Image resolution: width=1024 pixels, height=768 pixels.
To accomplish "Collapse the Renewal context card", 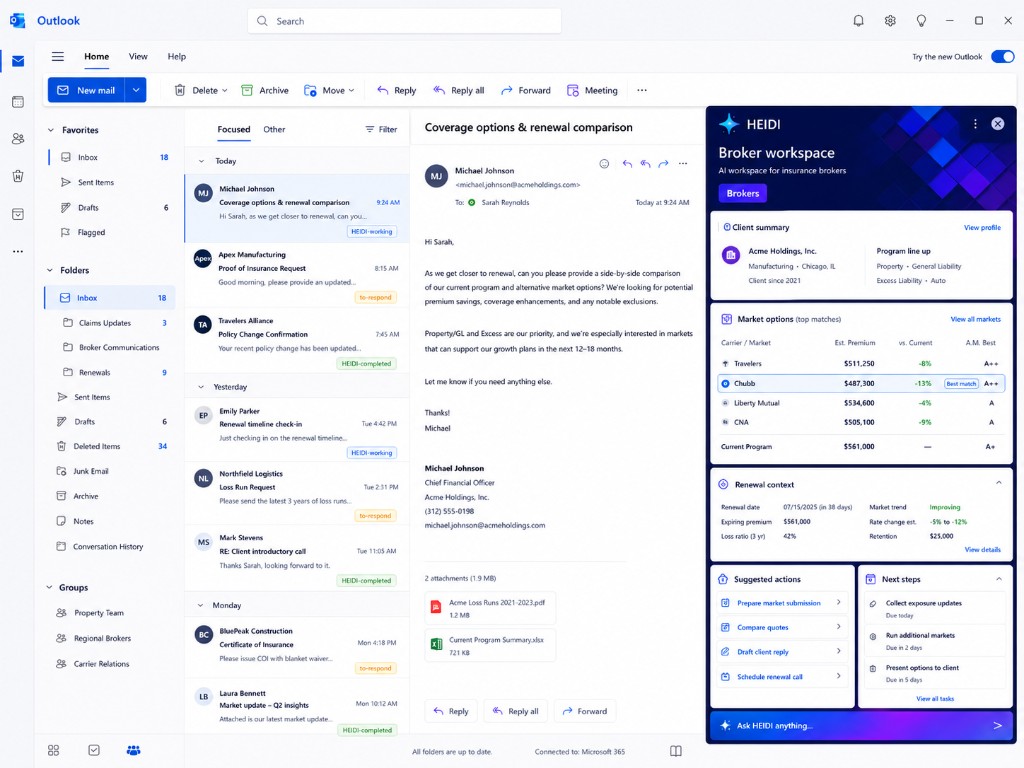I will pyautogui.click(x=999, y=483).
